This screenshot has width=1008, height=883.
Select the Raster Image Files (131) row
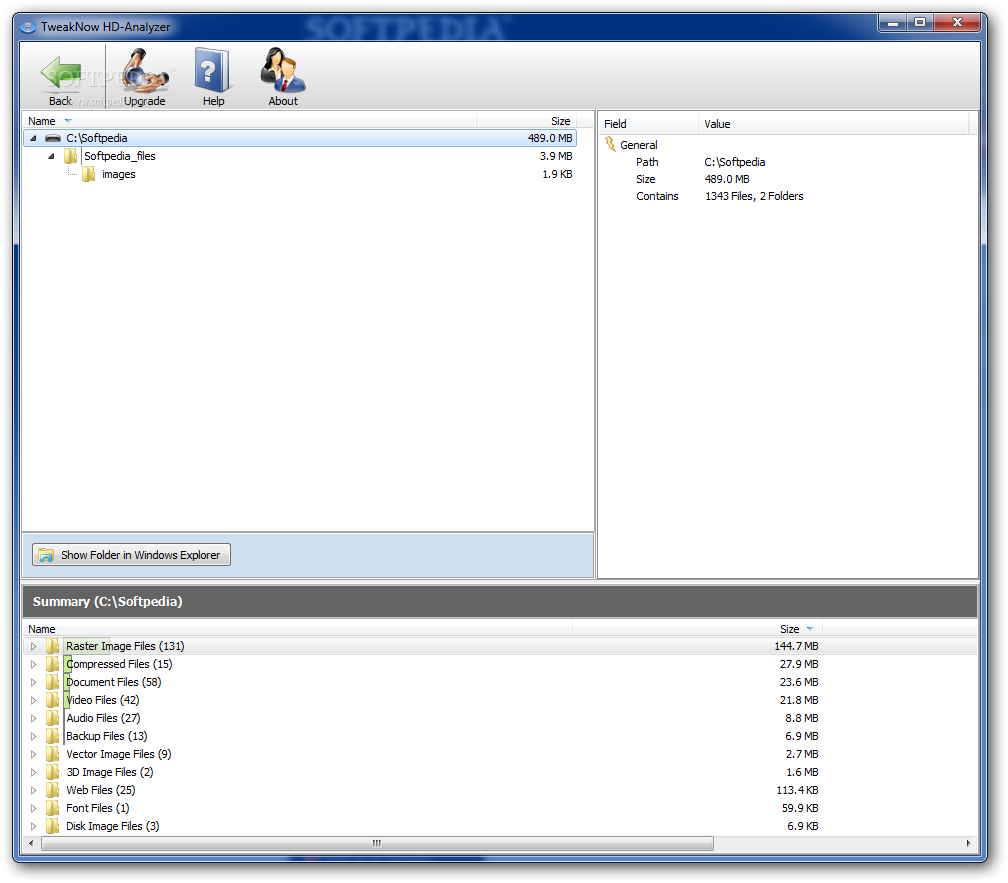tap(500, 646)
